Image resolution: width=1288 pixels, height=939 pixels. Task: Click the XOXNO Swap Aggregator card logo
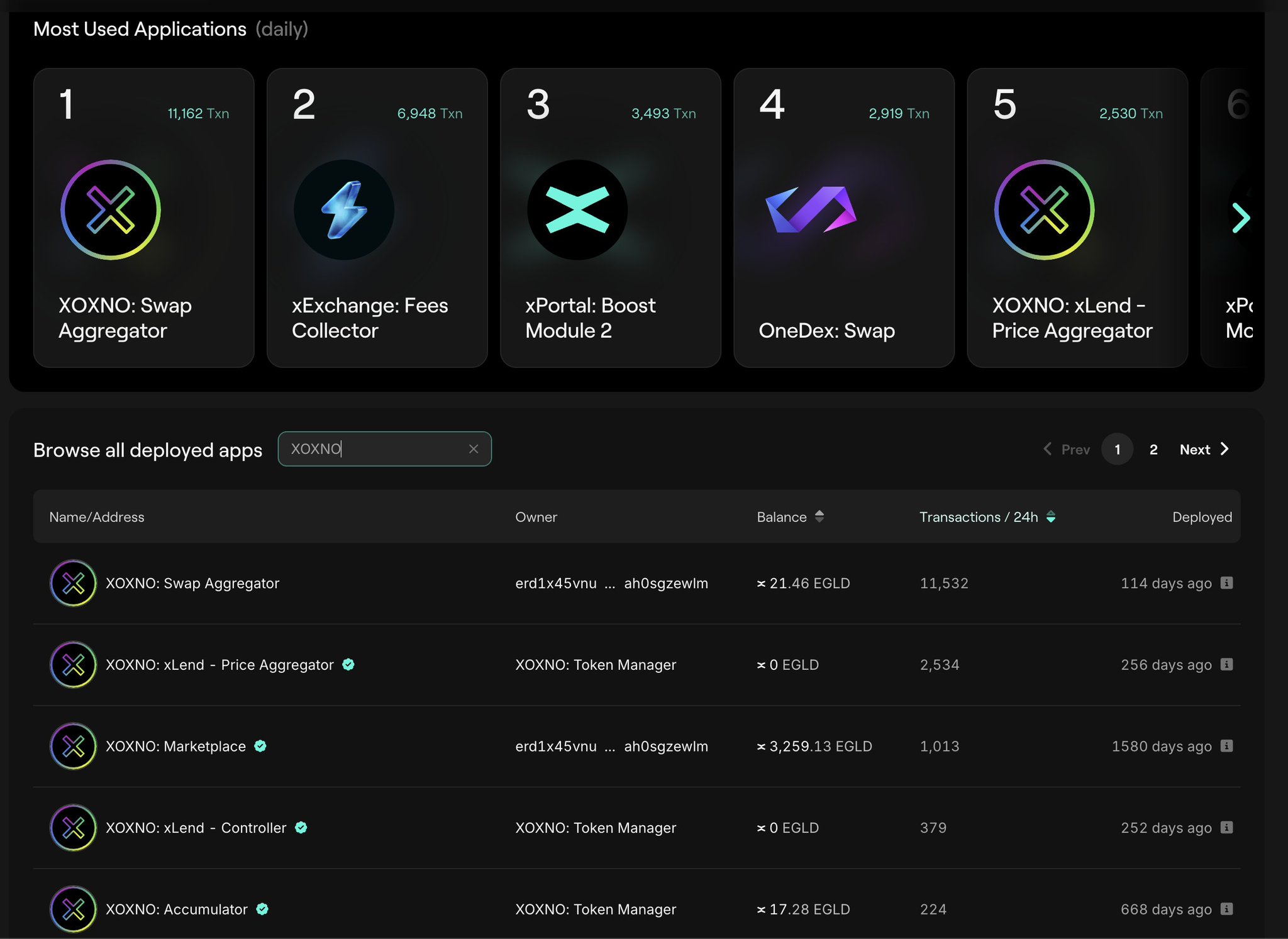click(111, 209)
